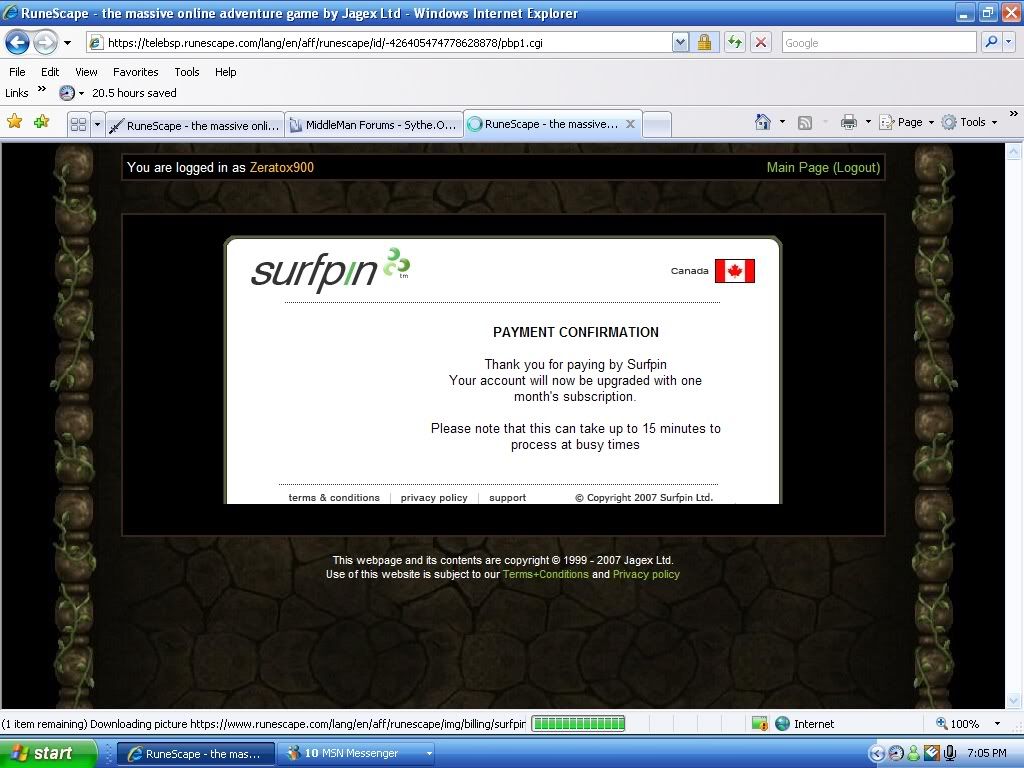Close the active RuneScape tab
Viewport: 1024px width, 768px height.
pyautogui.click(x=630, y=124)
